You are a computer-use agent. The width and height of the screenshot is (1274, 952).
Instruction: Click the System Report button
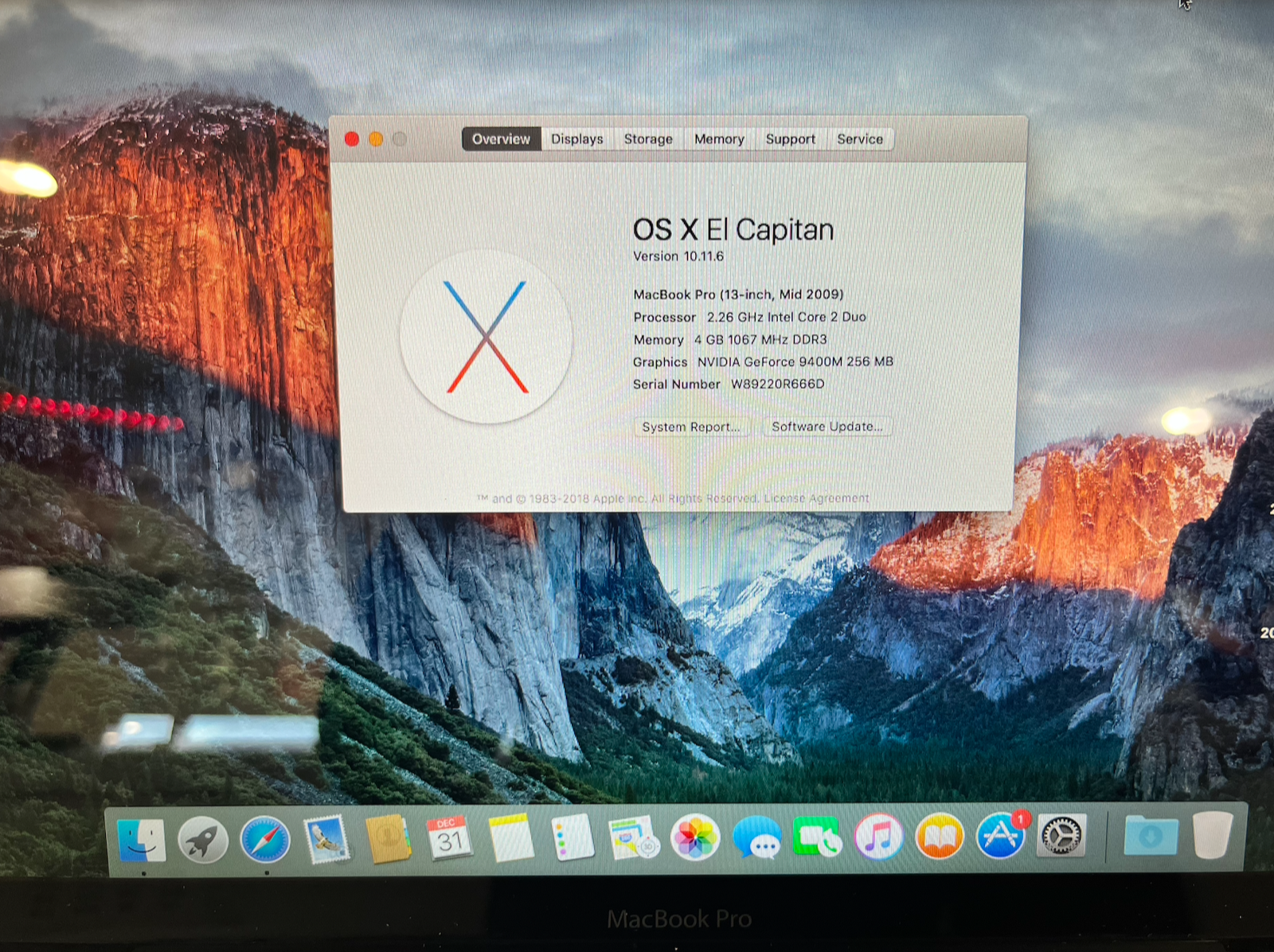pyautogui.click(x=691, y=427)
